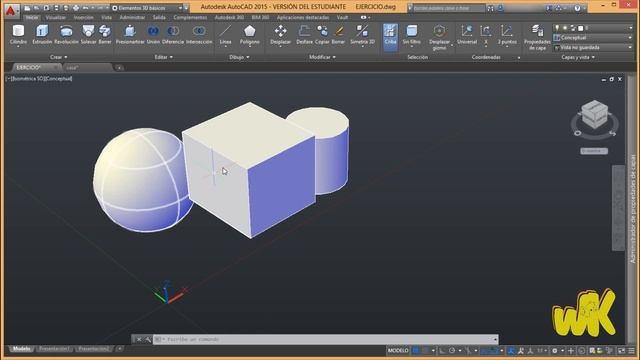Toggle clean screen in the status bar
Screen dimensions: 640x360
click(621, 351)
